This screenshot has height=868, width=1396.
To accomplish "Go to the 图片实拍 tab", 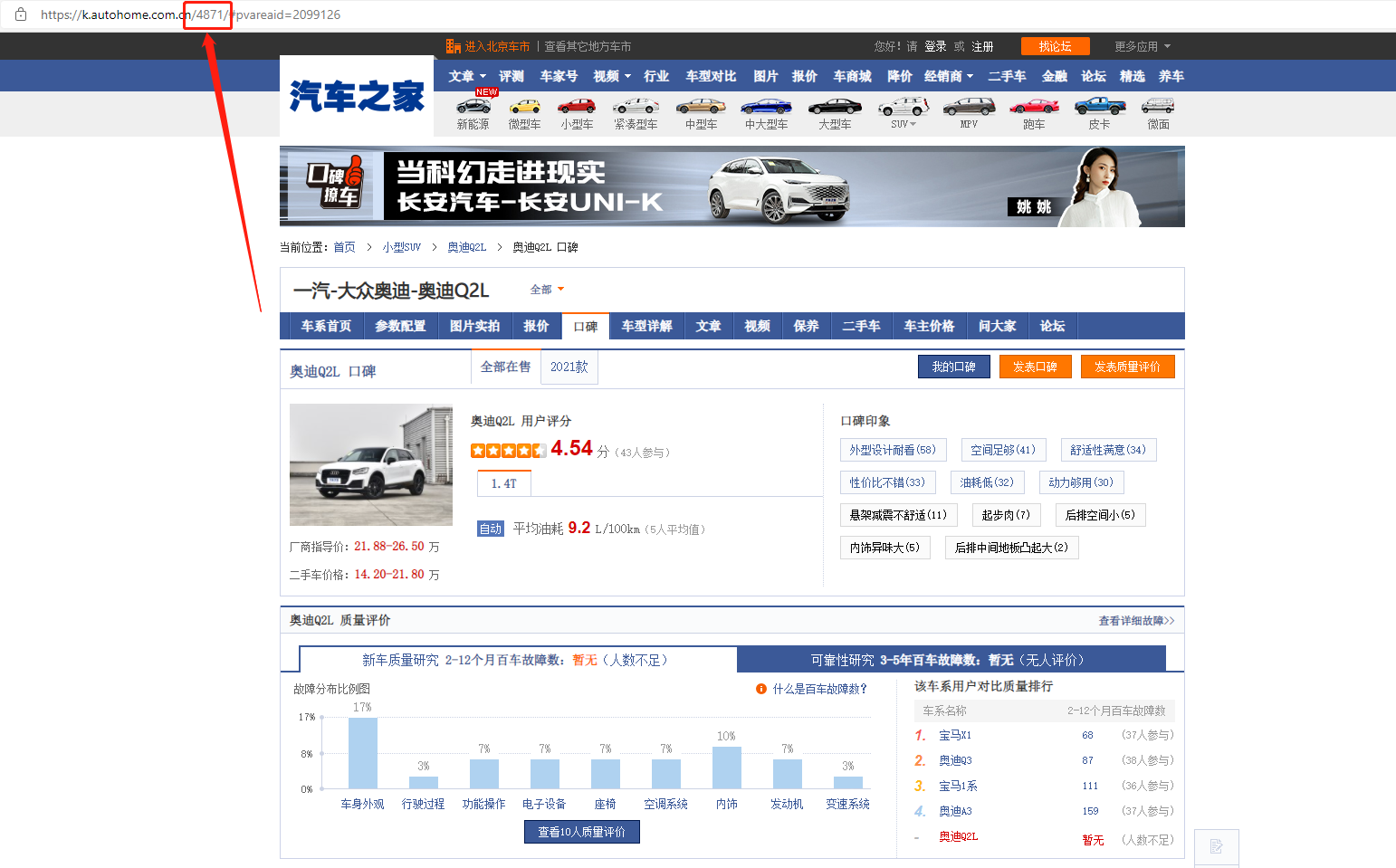I will (474, 326).
